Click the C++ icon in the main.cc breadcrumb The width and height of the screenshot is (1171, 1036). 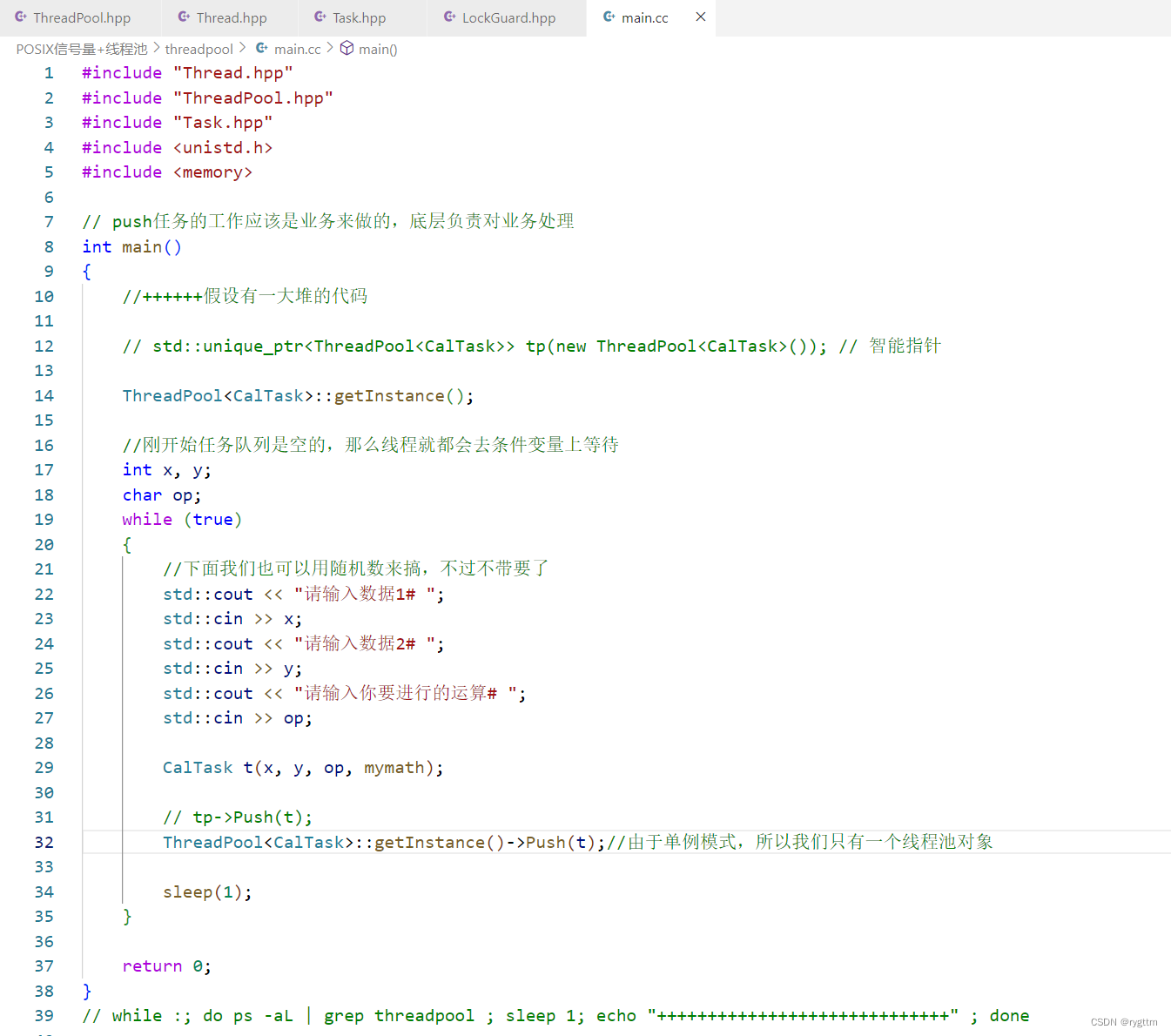click(x=262, y=49)
